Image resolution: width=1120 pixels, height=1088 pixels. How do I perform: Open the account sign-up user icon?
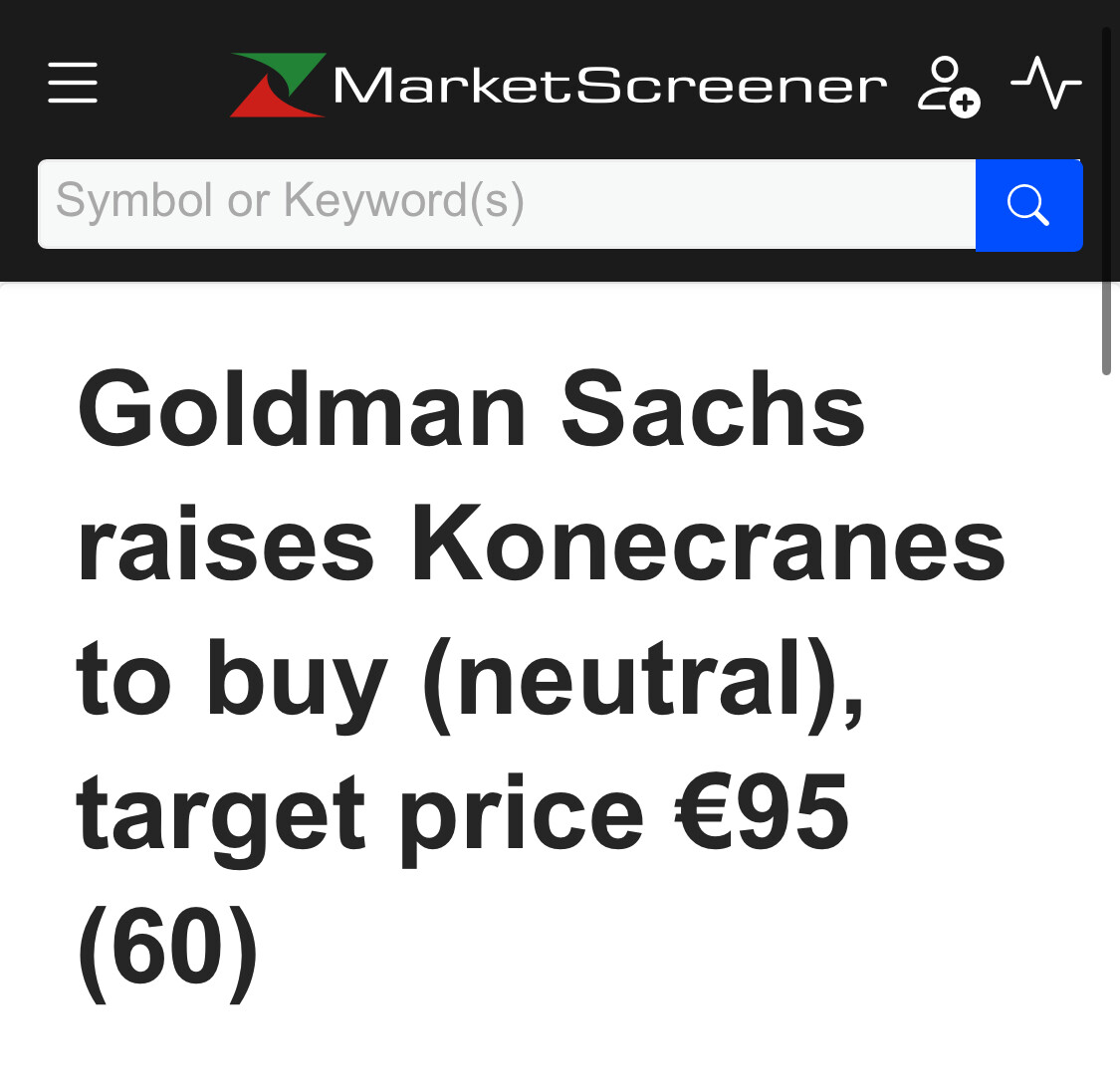(948, 87)
